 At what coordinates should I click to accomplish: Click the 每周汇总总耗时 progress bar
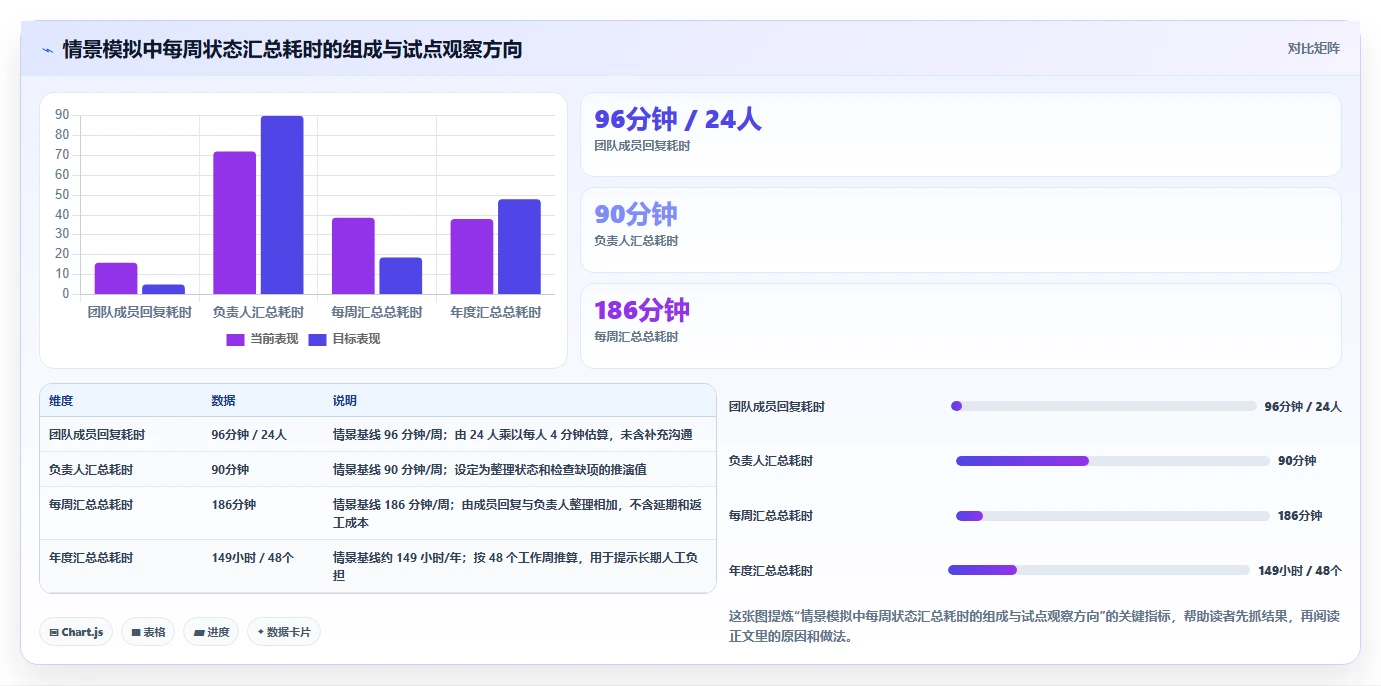1113,516
